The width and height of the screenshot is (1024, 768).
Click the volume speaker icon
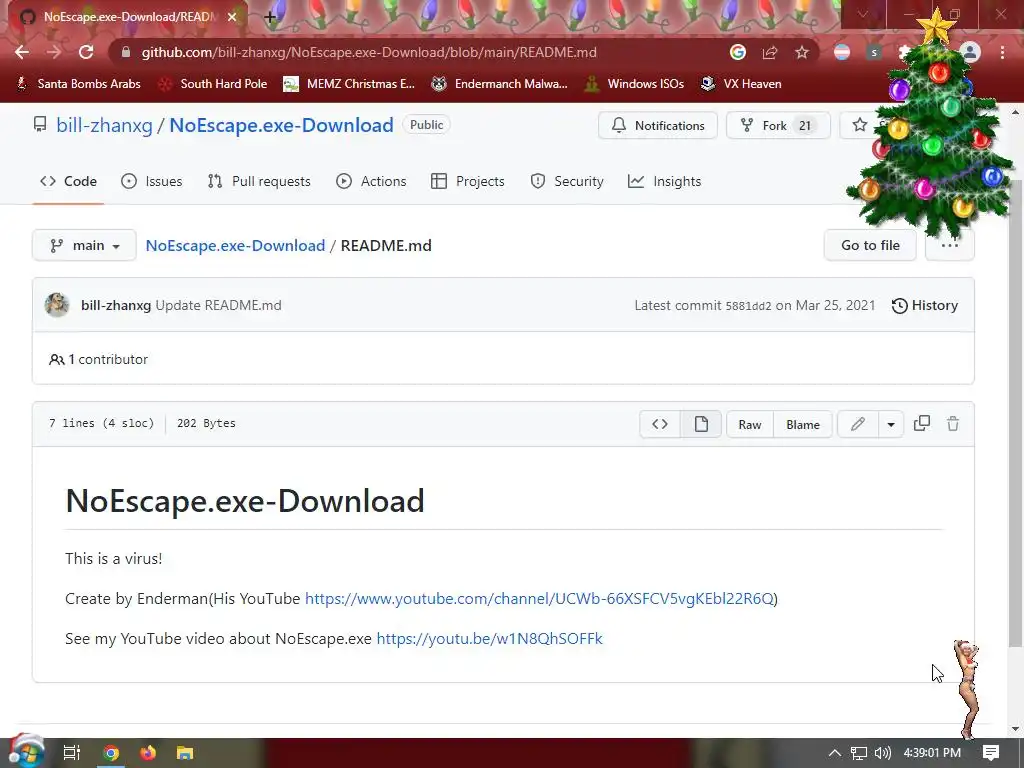[882, 753]
